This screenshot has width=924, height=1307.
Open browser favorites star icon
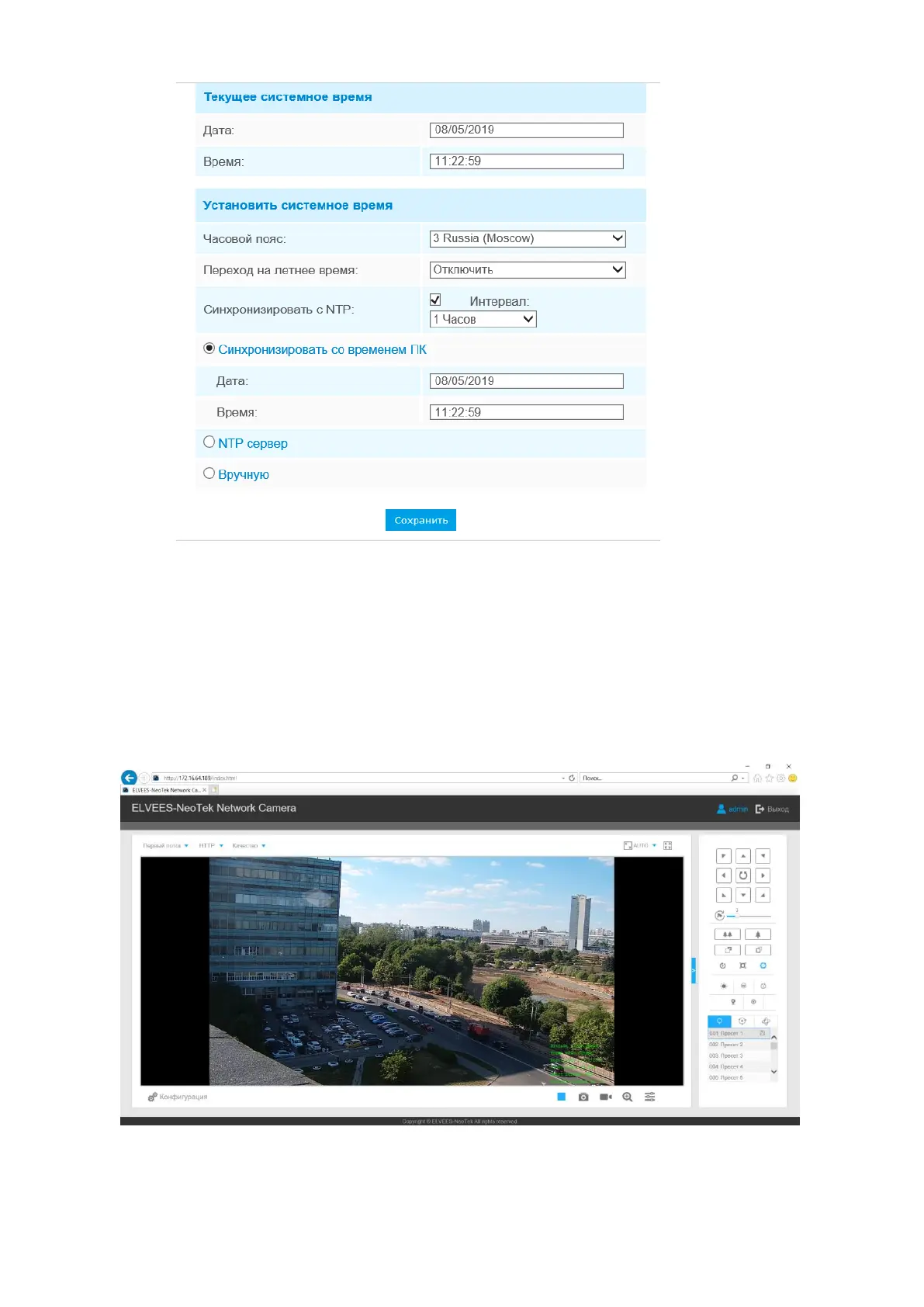tap(769, 778)
